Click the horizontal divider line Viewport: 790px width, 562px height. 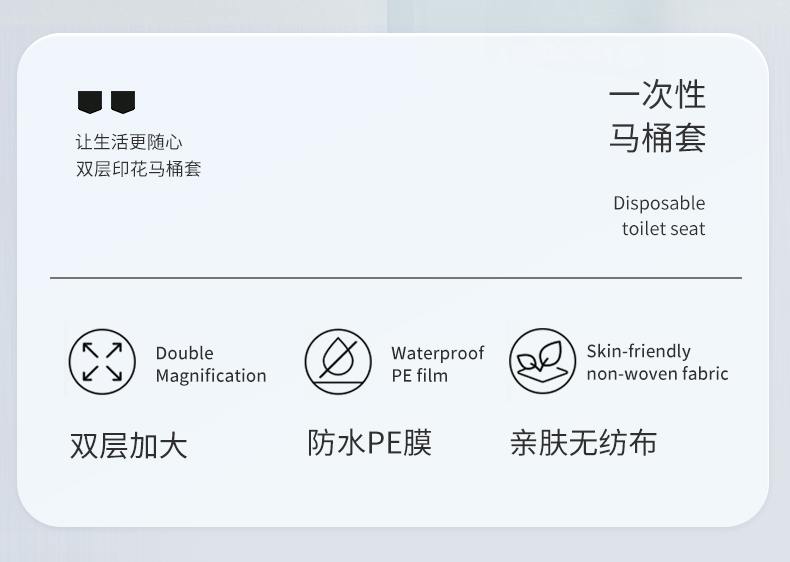395,277
